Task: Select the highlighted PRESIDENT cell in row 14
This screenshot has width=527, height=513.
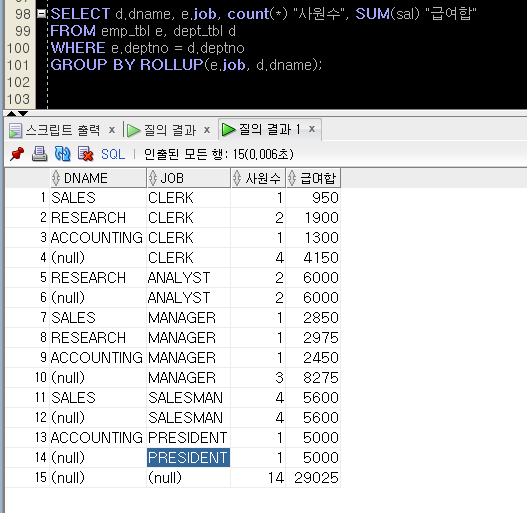Action: tap(188, 458)
